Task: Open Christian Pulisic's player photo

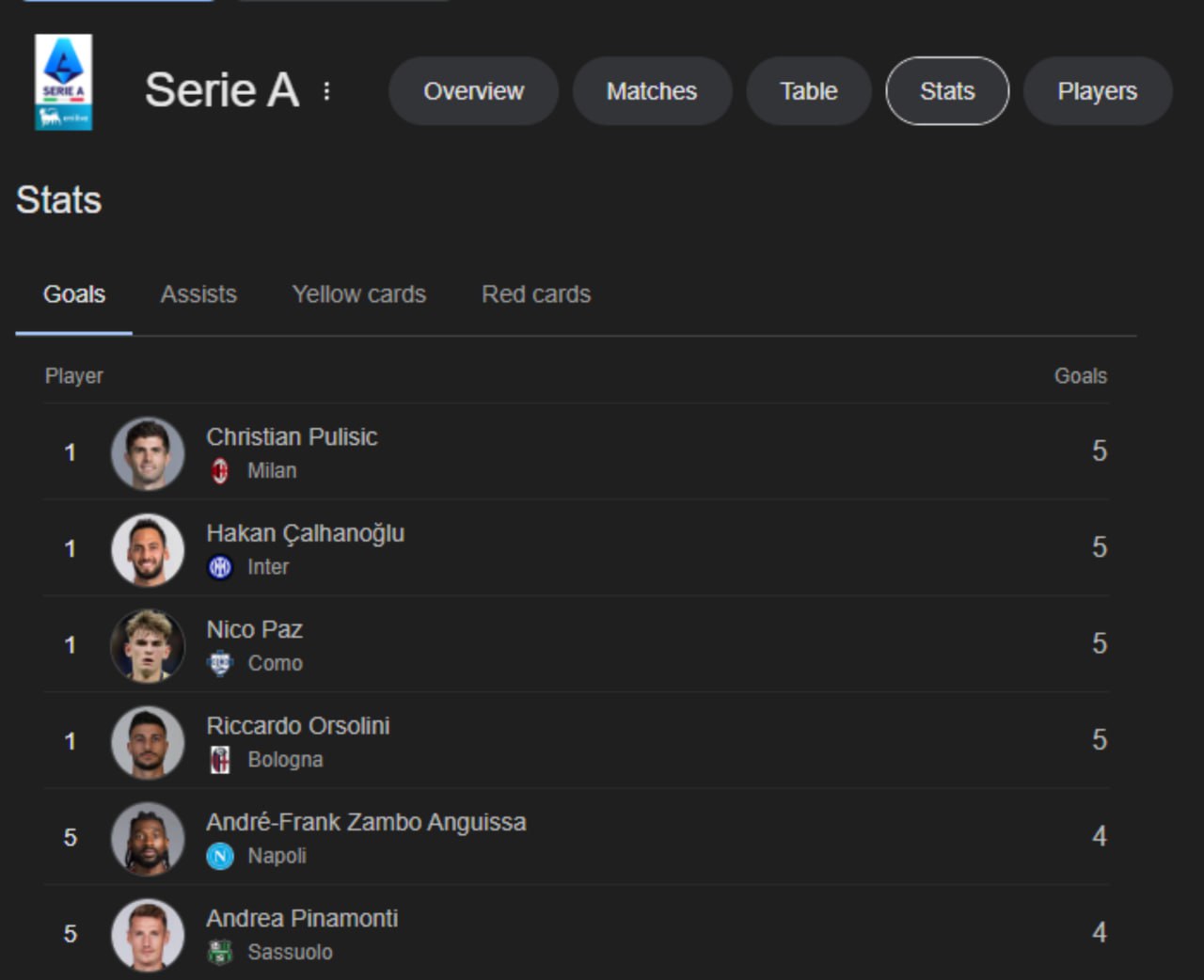Action: pos(148,453)
